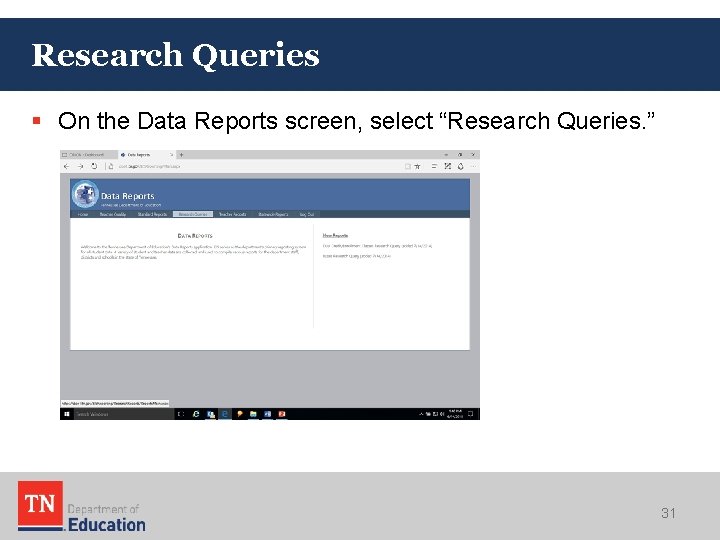Click the browser Back arrow

click(67, 166)
